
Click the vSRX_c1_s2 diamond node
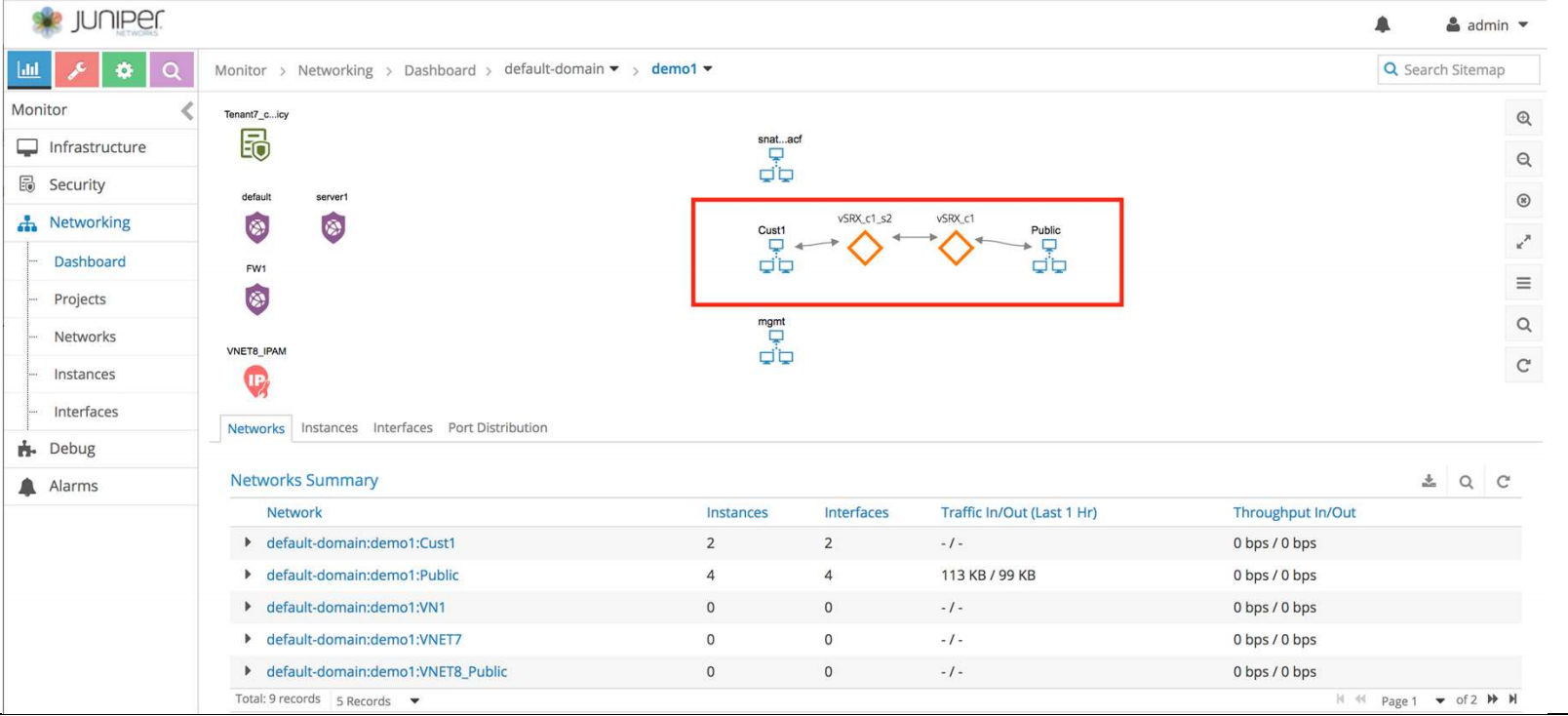tap(864, 248)
